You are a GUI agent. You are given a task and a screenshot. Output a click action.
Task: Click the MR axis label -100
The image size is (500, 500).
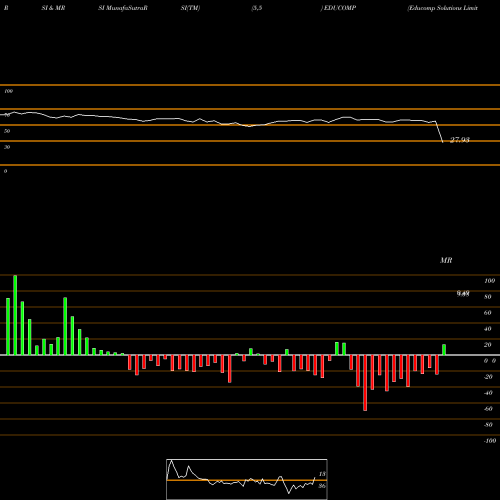(489, 441)
